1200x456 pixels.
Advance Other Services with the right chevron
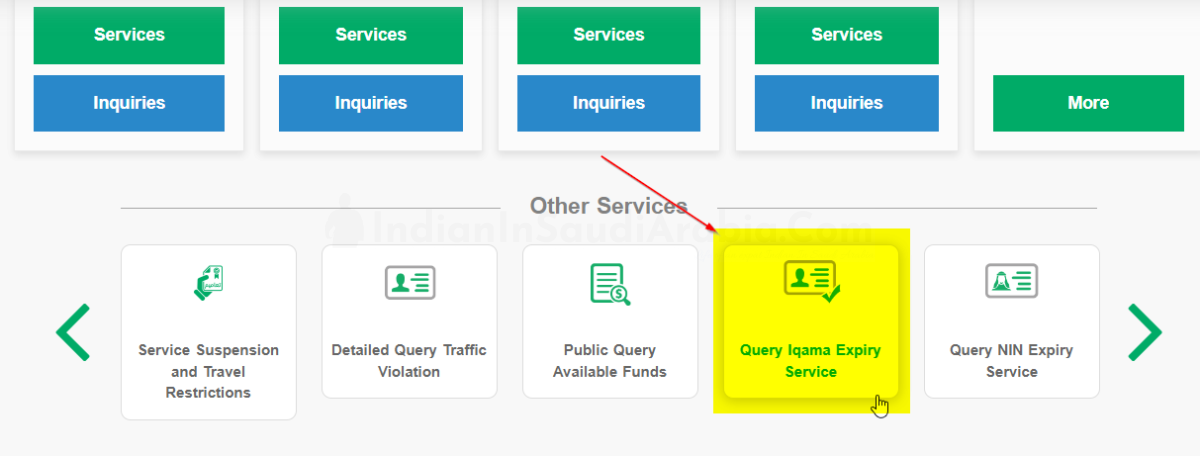[1144, 332]
